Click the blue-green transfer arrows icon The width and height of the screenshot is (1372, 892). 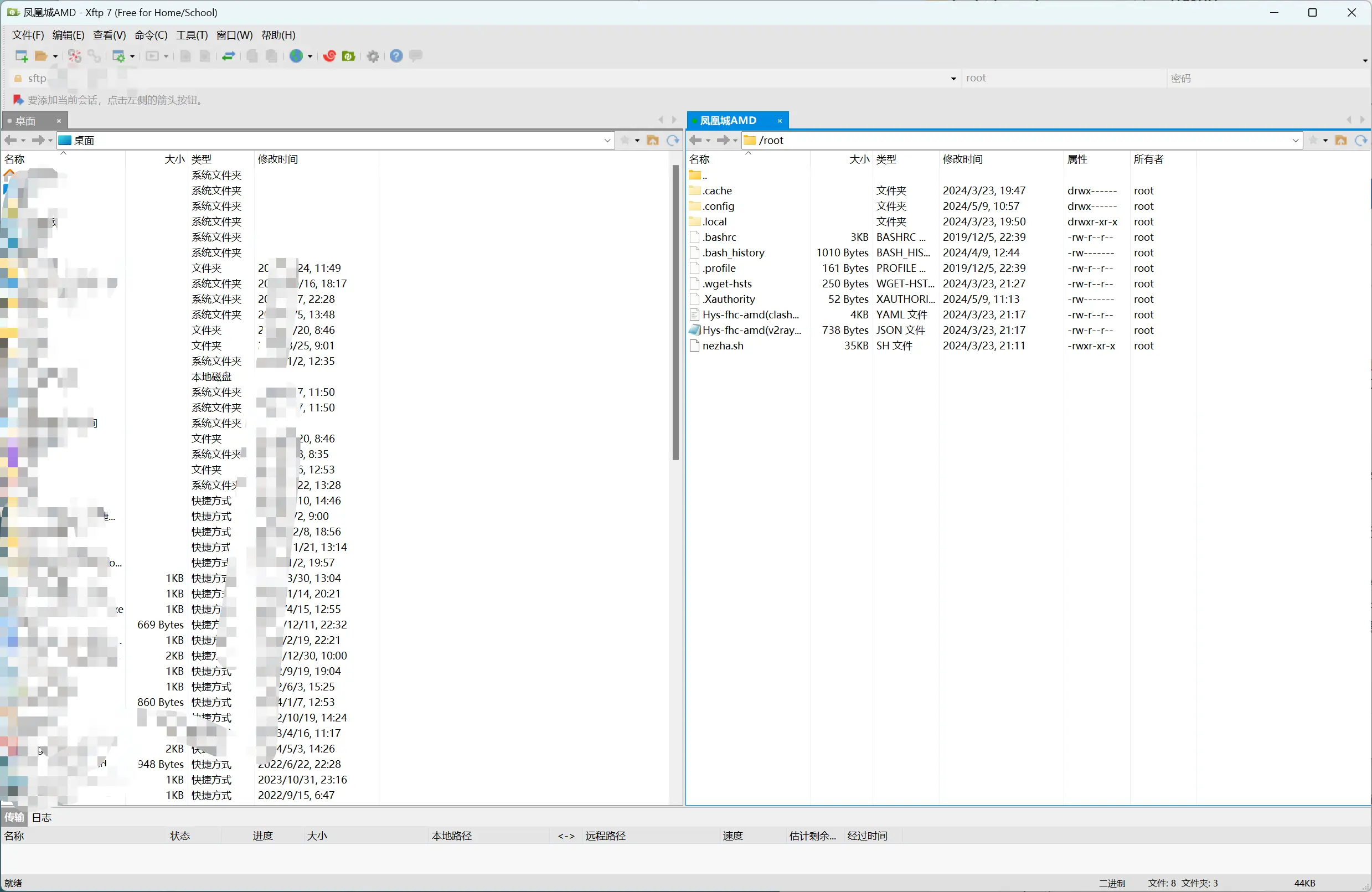[229, 56]
